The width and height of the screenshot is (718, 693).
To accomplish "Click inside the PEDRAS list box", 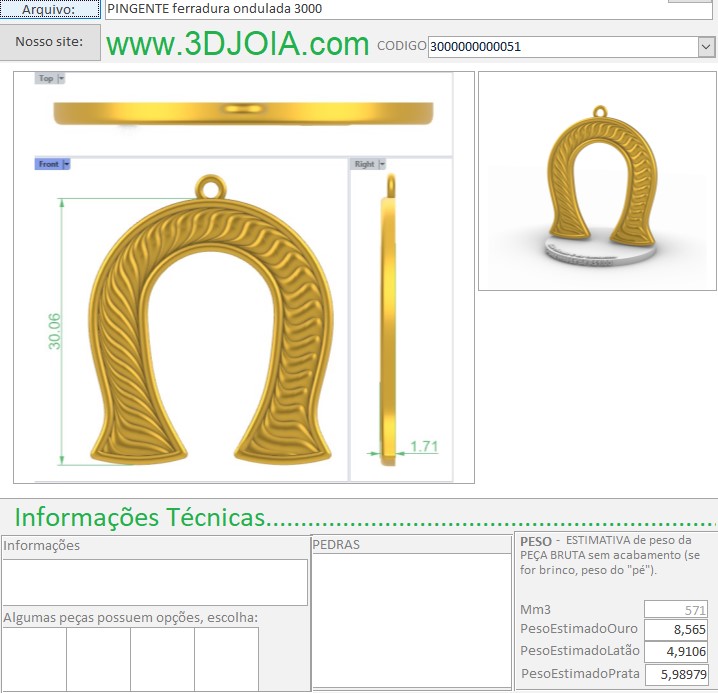I will pos(411,620).
